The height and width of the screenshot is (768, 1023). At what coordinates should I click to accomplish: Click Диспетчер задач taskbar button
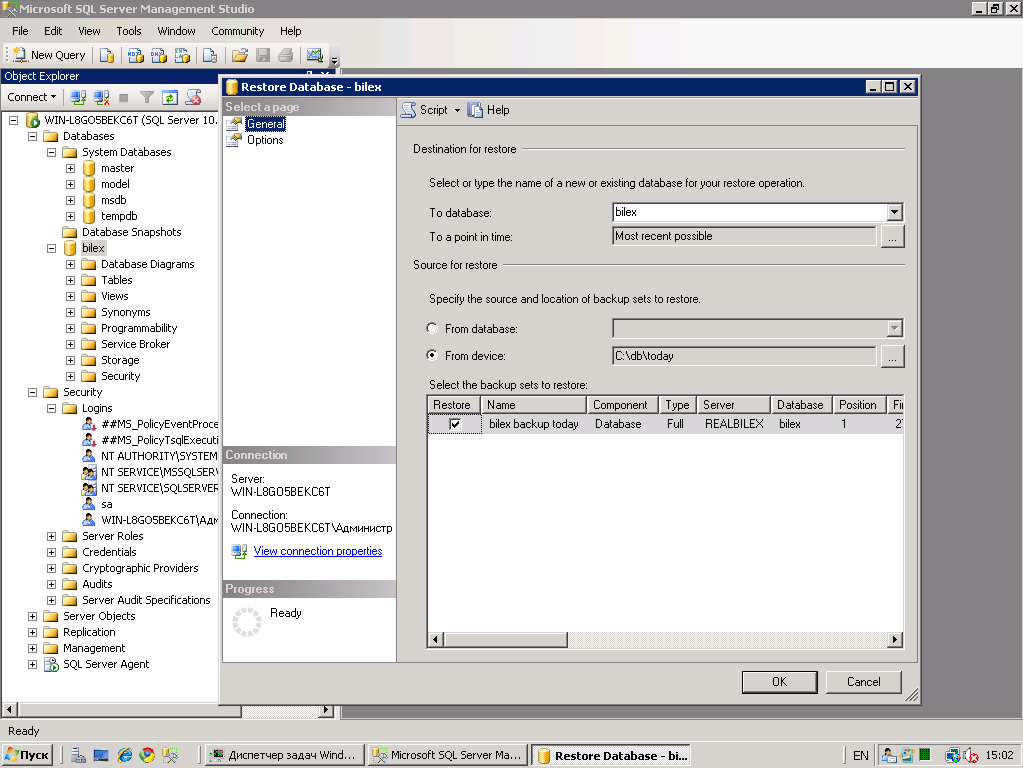(x=284, y=755)
